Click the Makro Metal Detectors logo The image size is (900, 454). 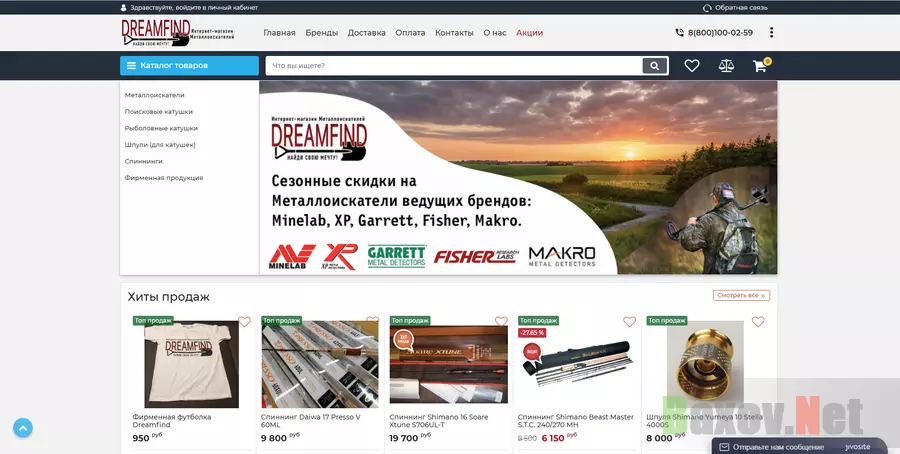562,257
